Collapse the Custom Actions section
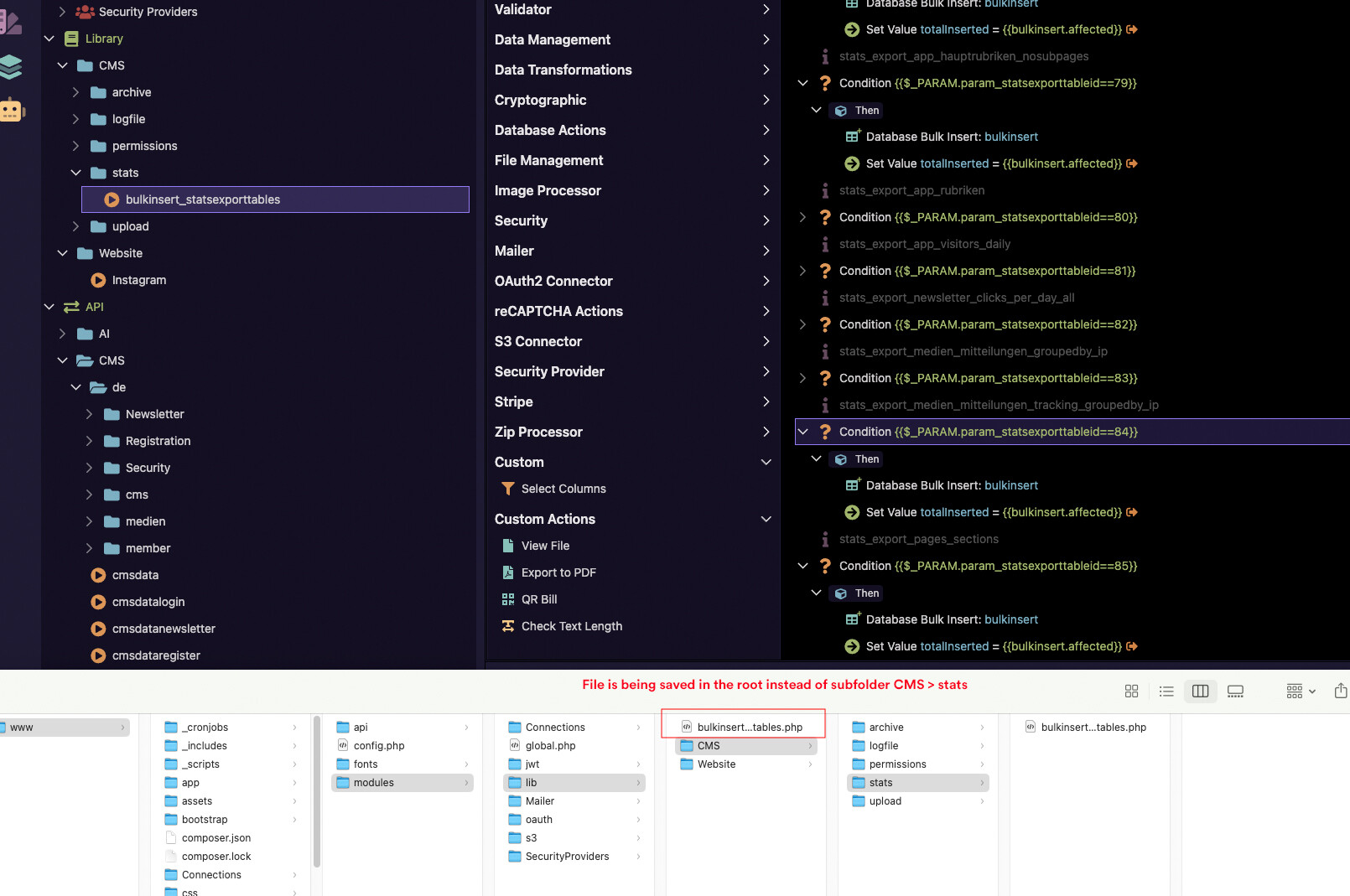 coord(766,519)
